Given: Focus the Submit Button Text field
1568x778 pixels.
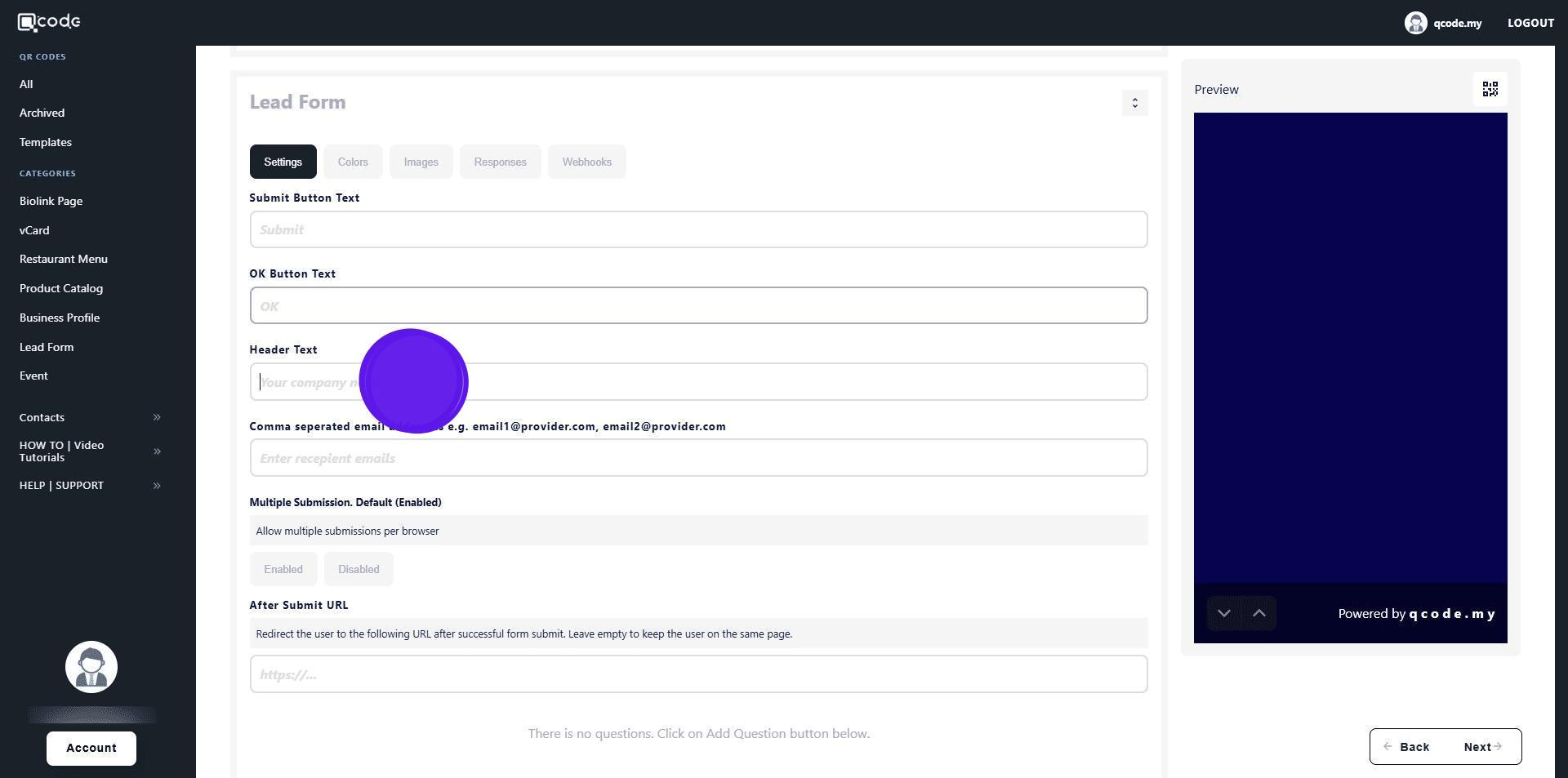Looking at the screenshot, I should [698, 230].
